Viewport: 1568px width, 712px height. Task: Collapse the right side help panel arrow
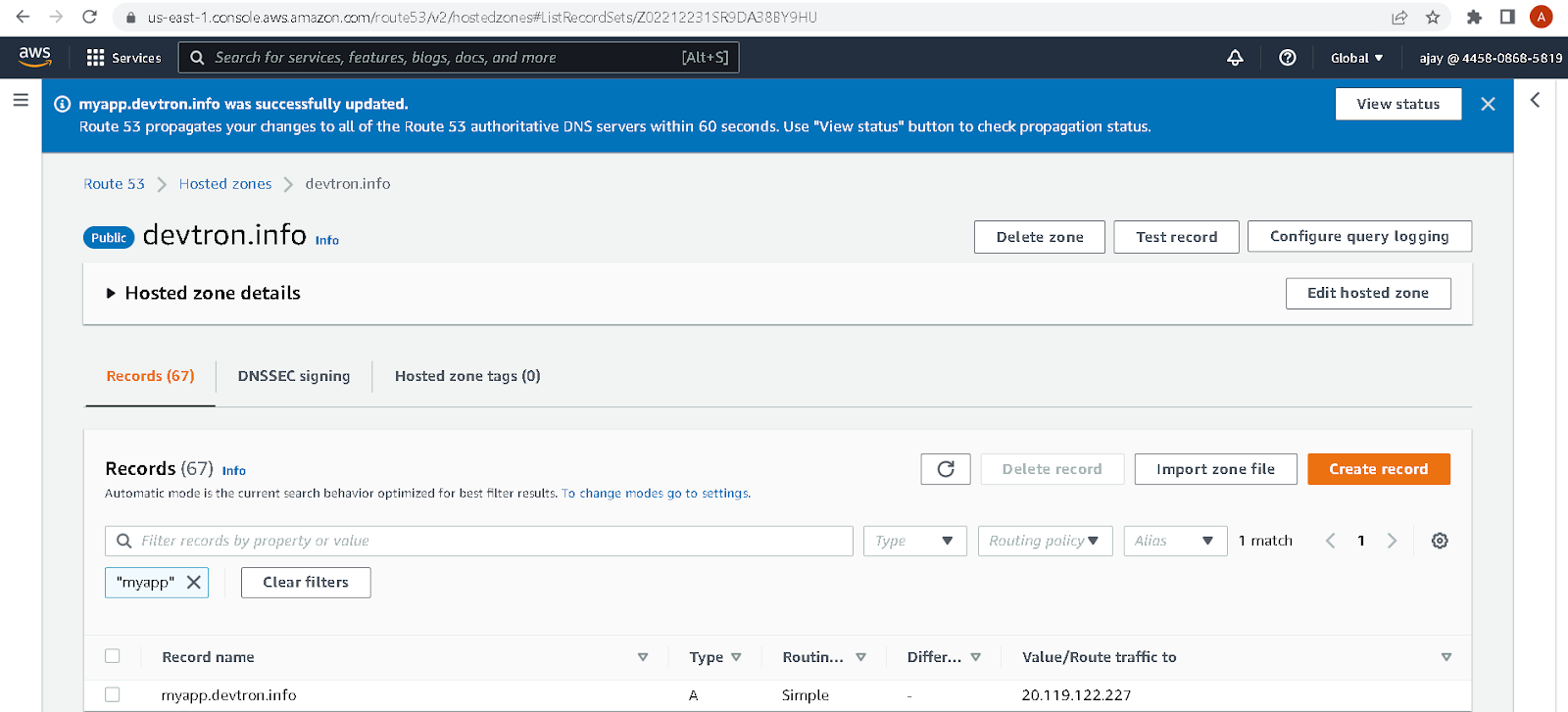1536,100
